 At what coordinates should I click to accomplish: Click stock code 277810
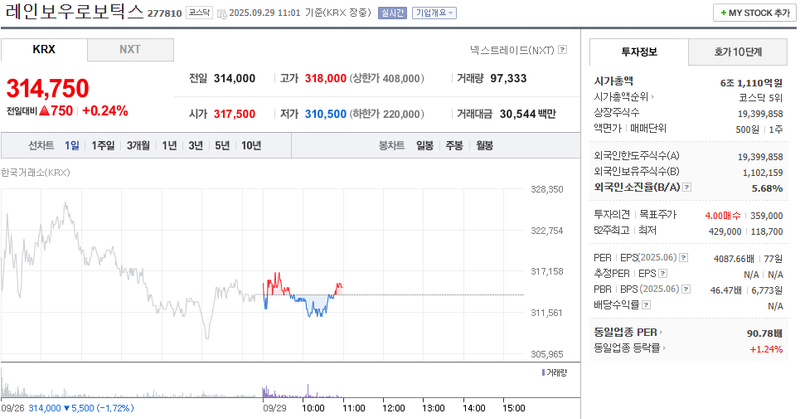point(164,13)
